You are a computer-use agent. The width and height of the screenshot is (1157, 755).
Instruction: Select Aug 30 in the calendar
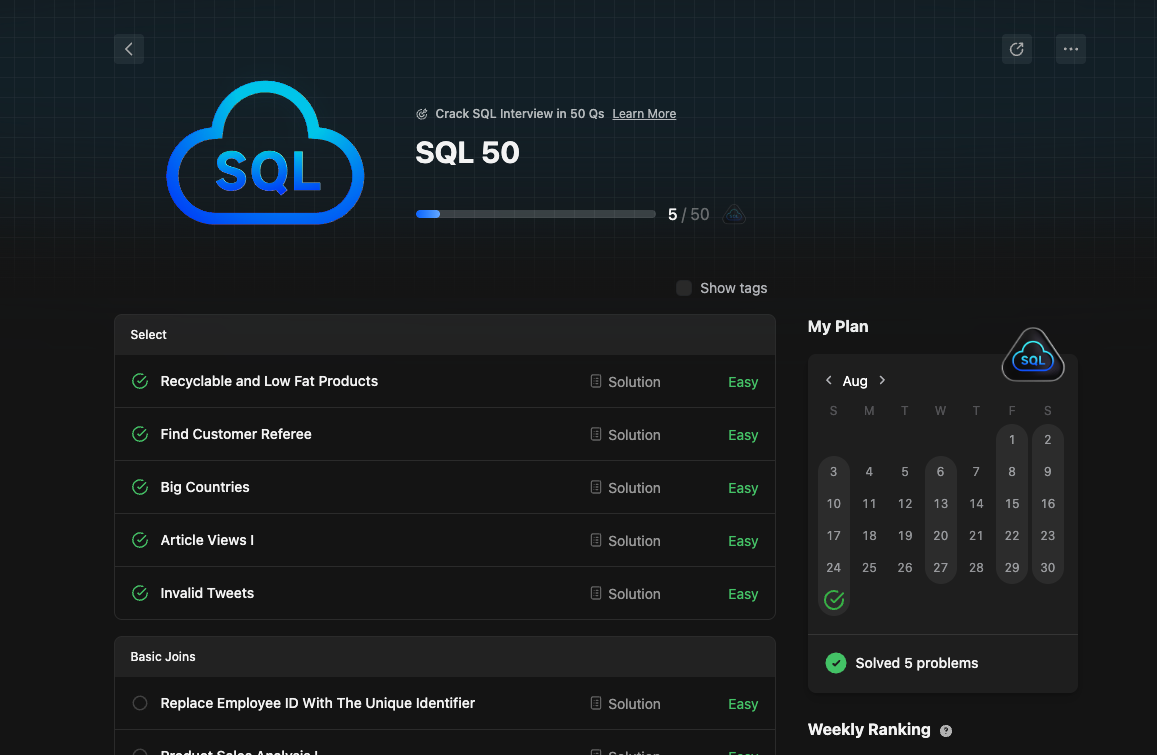[x=1047, y=568]
